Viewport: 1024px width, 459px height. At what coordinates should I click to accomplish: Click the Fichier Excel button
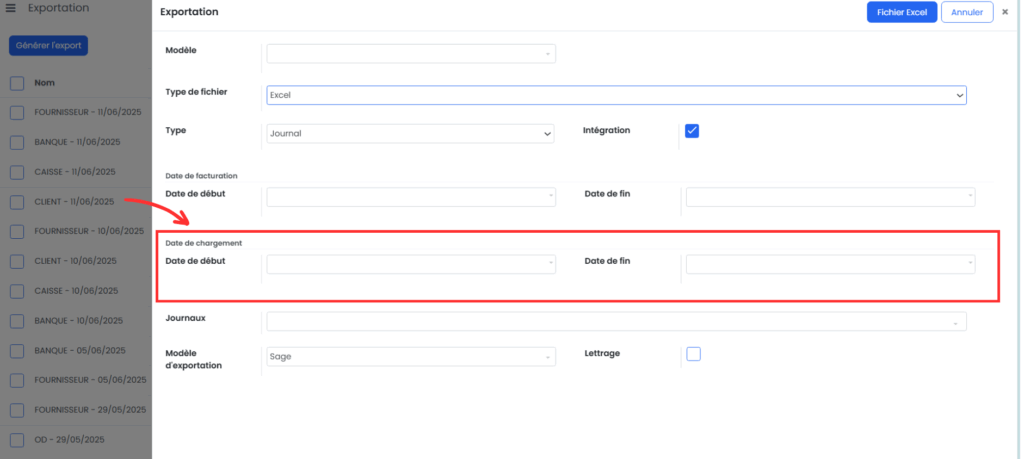pos(902,12)
